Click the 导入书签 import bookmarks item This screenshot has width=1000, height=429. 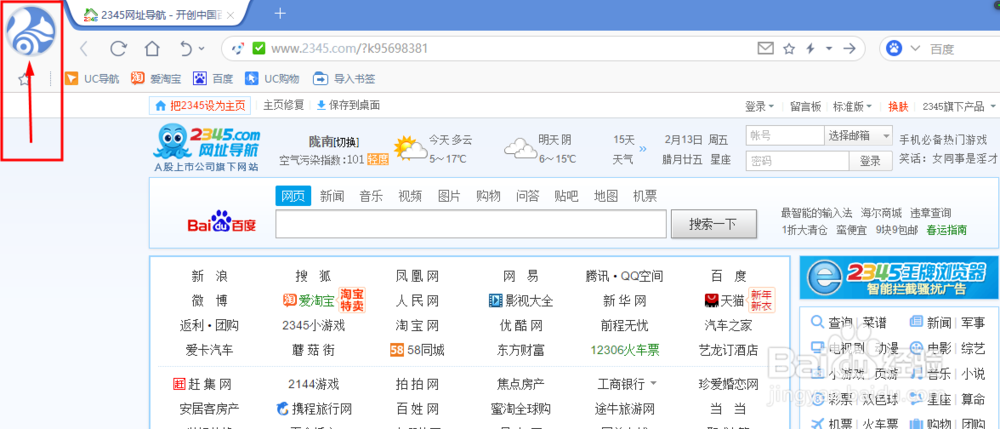[x=344, y=79]
